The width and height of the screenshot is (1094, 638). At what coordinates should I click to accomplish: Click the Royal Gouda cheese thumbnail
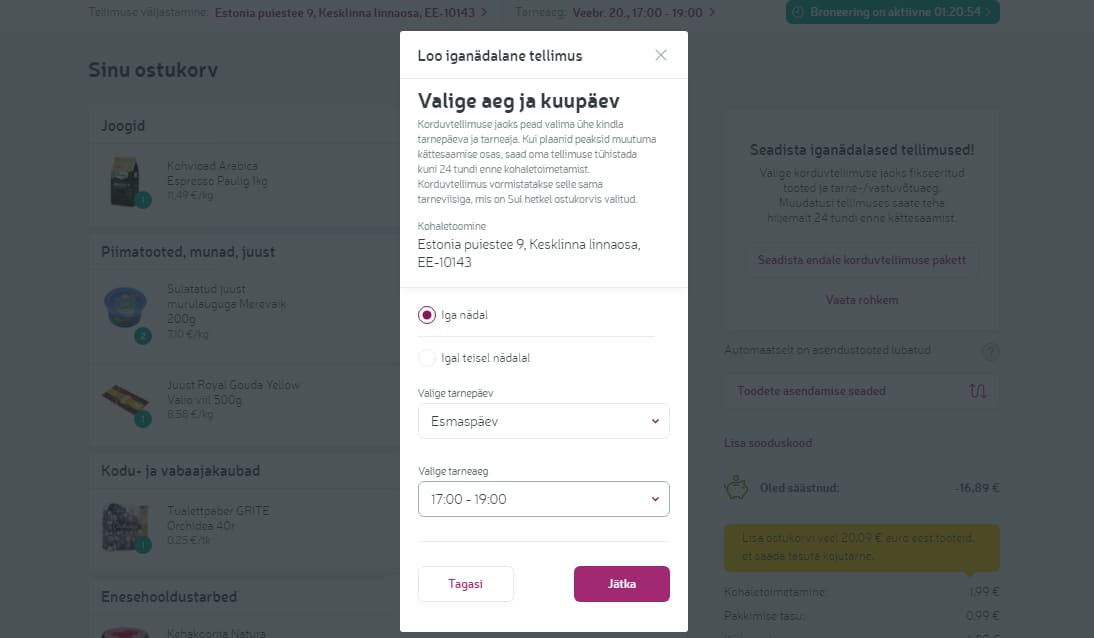tap(126, 399)
